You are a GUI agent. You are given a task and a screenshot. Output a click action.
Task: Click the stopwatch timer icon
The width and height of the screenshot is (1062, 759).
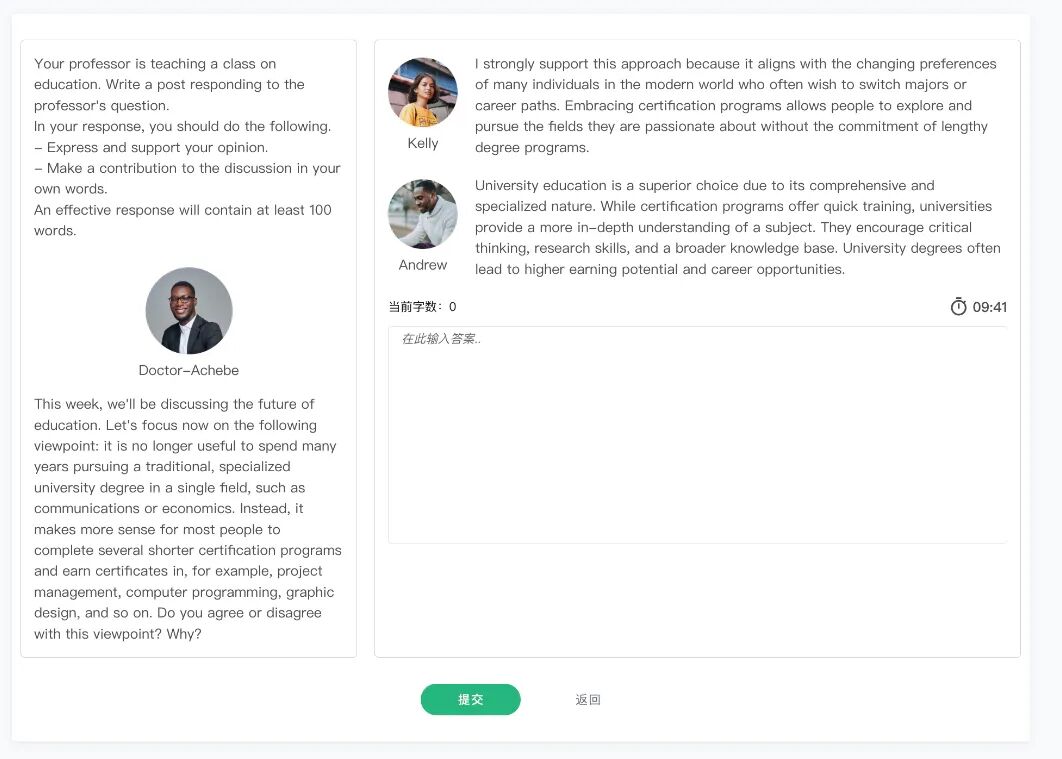coord(958,307)
